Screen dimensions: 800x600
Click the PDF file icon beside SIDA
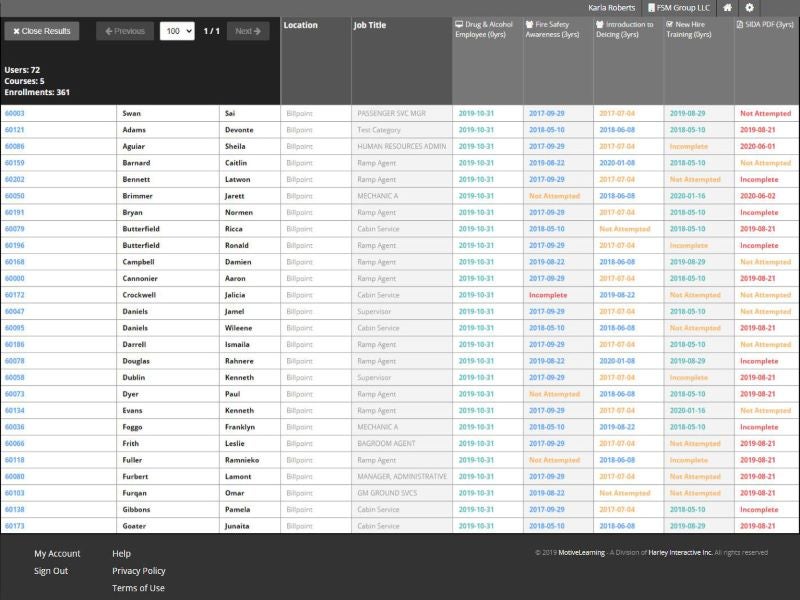coord(740,24)
